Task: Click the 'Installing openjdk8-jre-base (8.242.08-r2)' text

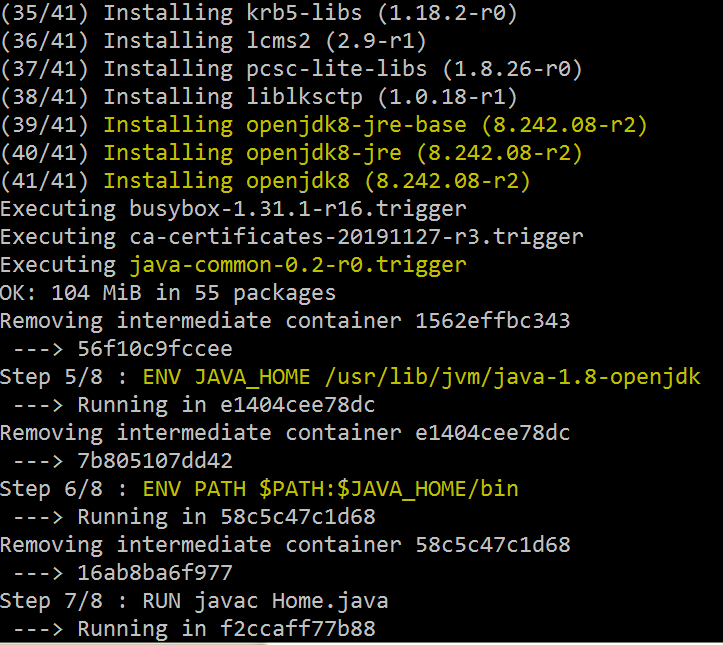Action: (x=376, y=125)
